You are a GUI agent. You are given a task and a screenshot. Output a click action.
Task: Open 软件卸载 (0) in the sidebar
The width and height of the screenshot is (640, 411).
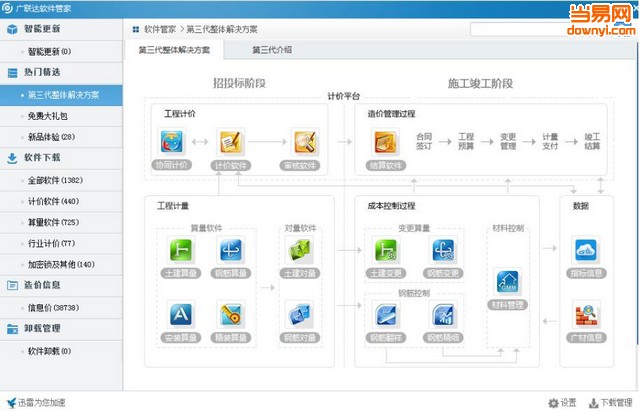61,351
